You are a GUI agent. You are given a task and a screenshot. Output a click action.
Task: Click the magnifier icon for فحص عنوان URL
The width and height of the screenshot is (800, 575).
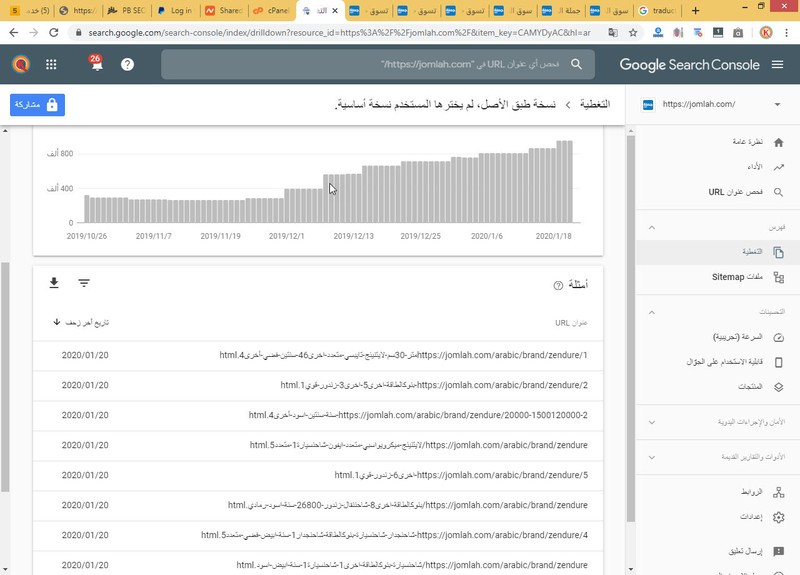tap(779, 192)
